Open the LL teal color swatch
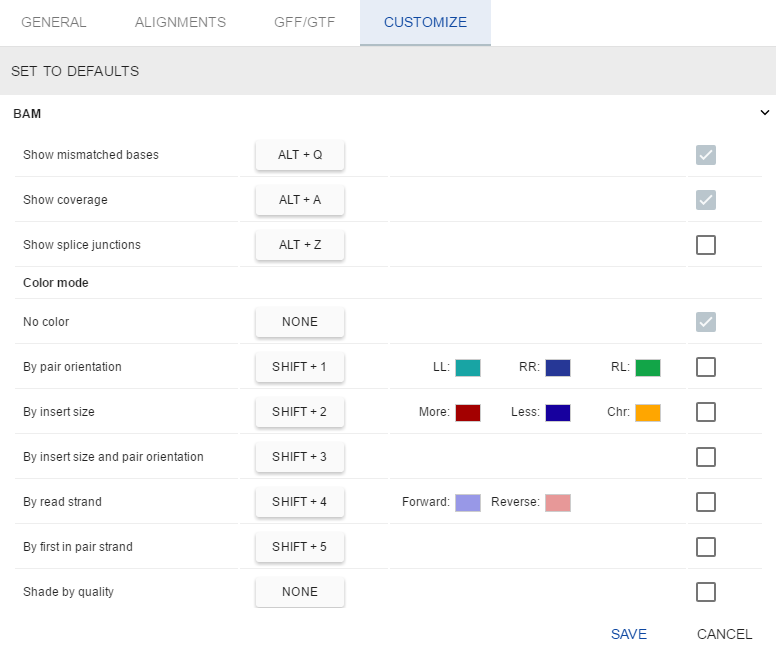Image resolution: width=776 pixels, height=649 pixels. coord(468,368)
